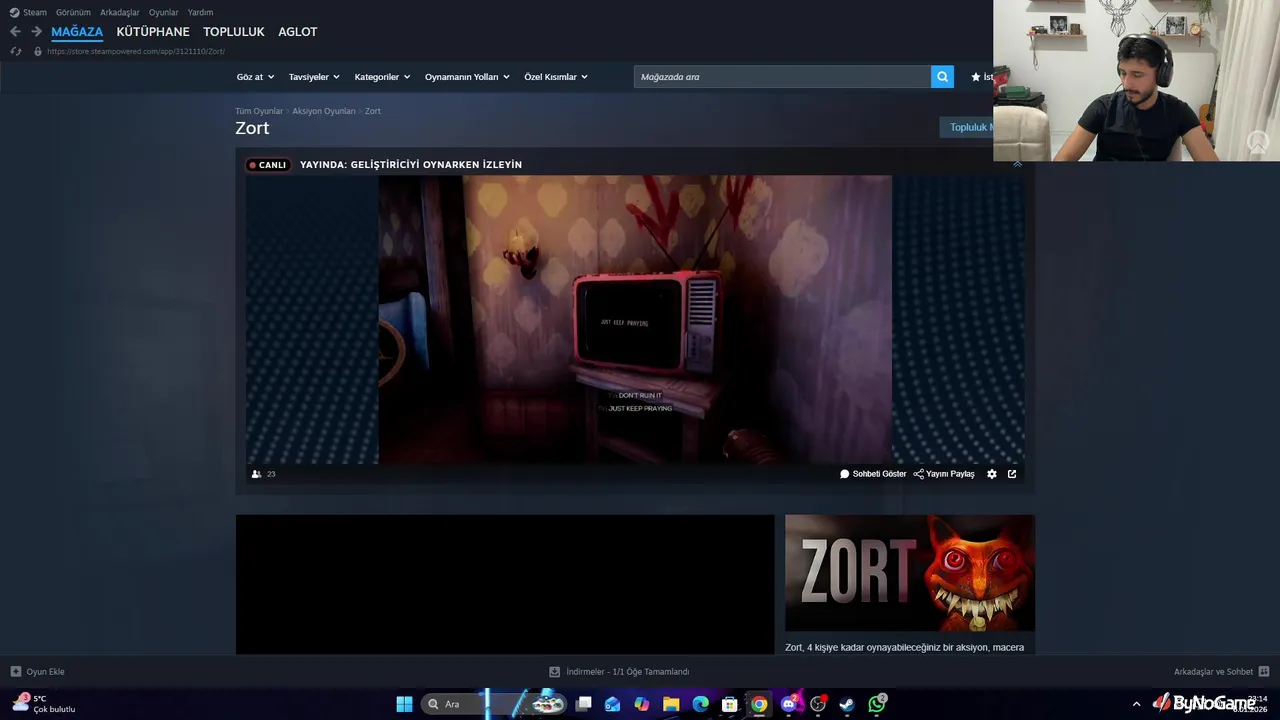
Task: Open broadcast settings gear icon
Action: [992, 474]
